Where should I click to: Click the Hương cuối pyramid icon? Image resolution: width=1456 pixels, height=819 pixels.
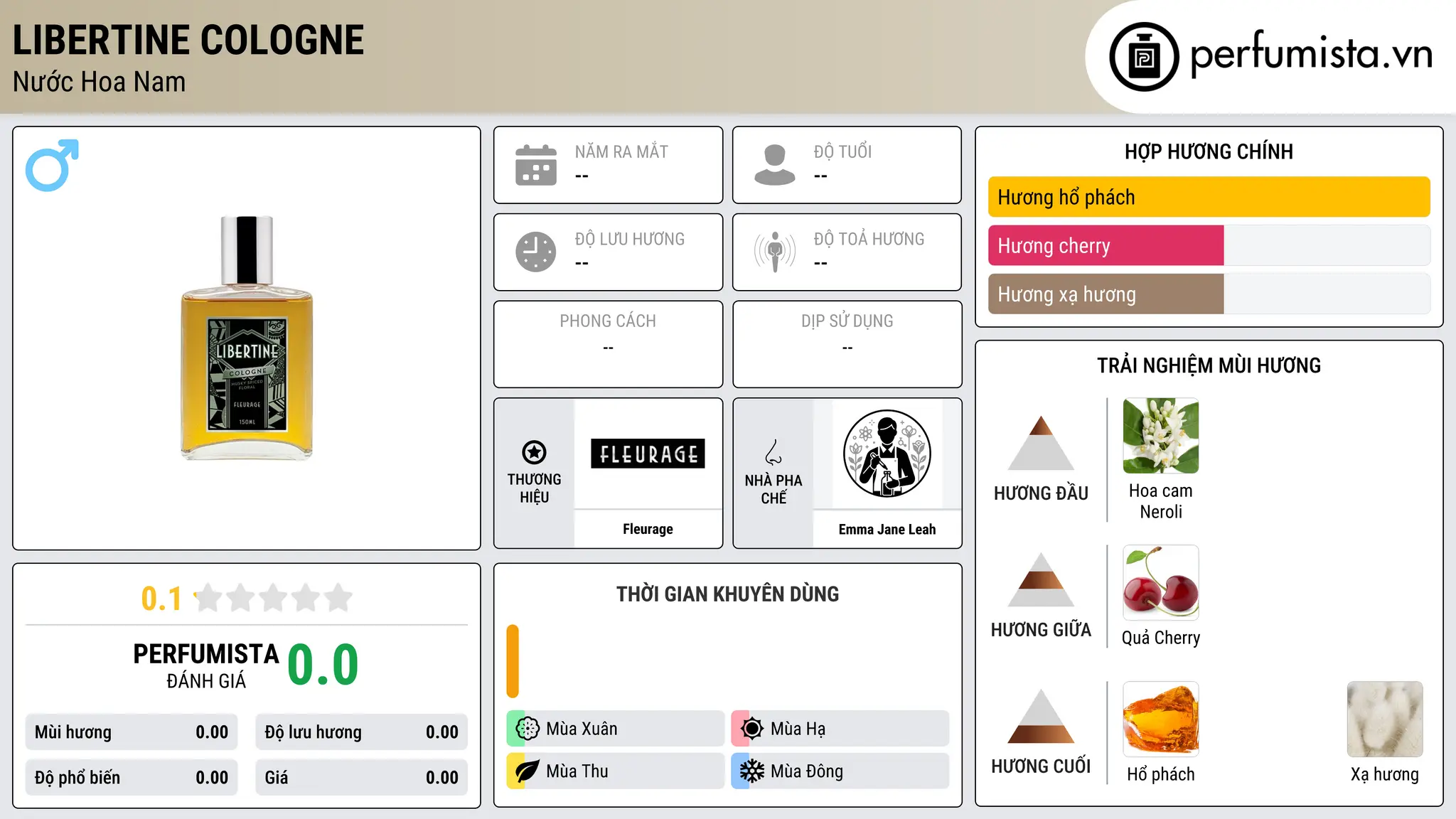(x=1041, y=716)
